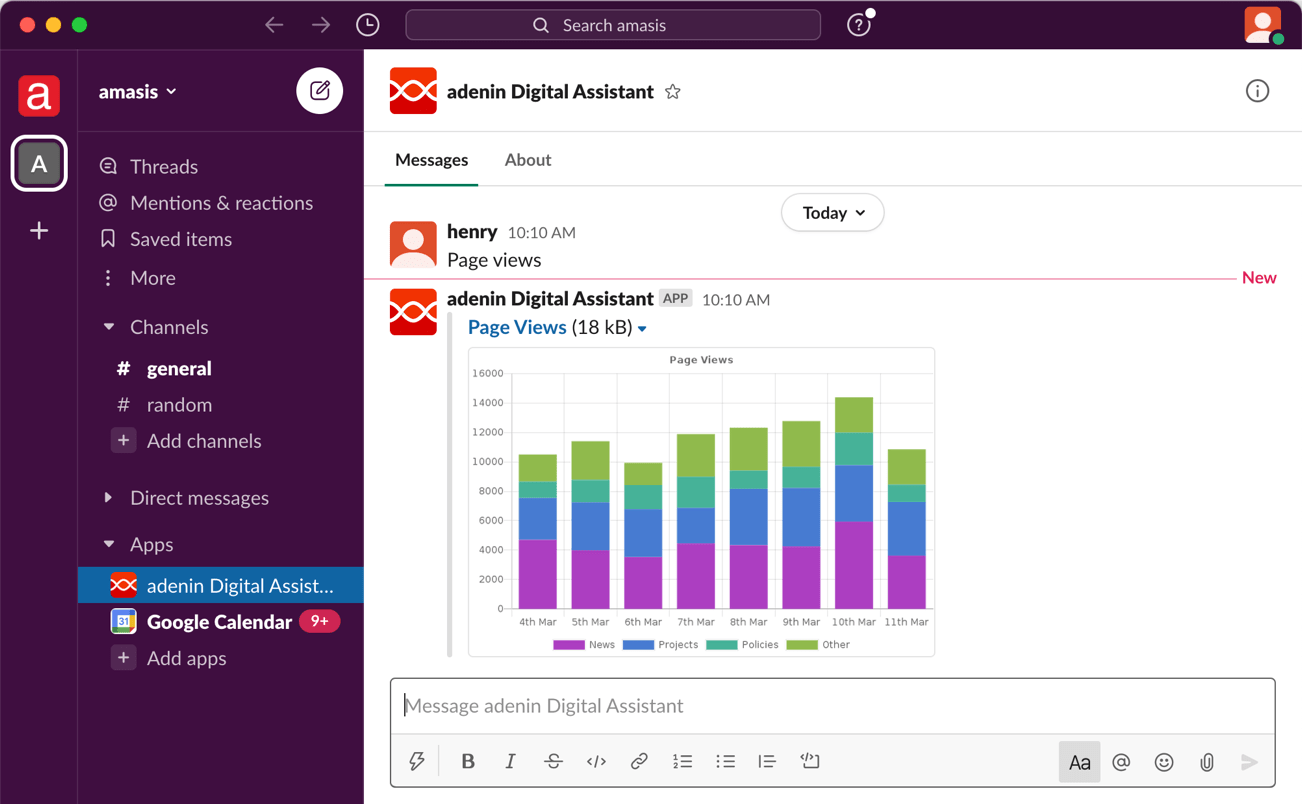Click adenin Digital Assistant header title
The height and width of the screenshot is (804, 1302).
pyautogui.click(x=550, y=92)
